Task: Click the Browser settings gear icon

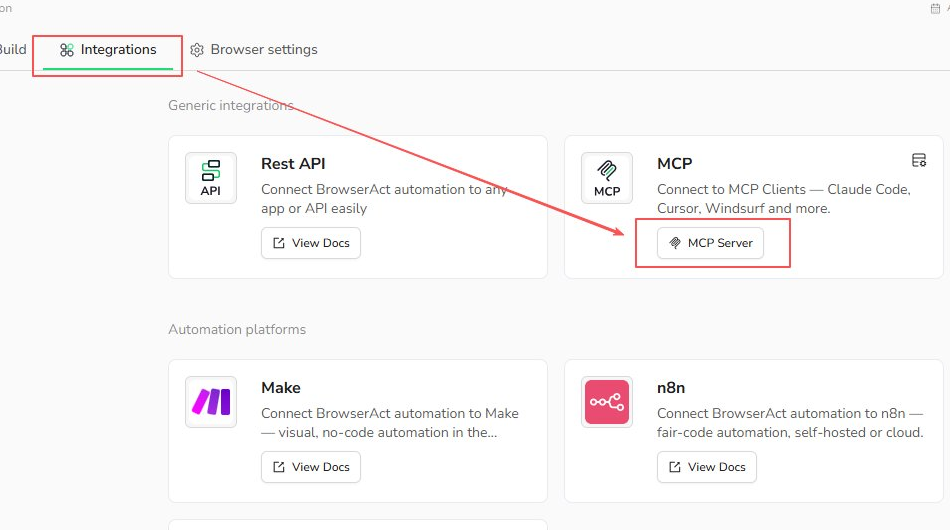Action: 197,50
